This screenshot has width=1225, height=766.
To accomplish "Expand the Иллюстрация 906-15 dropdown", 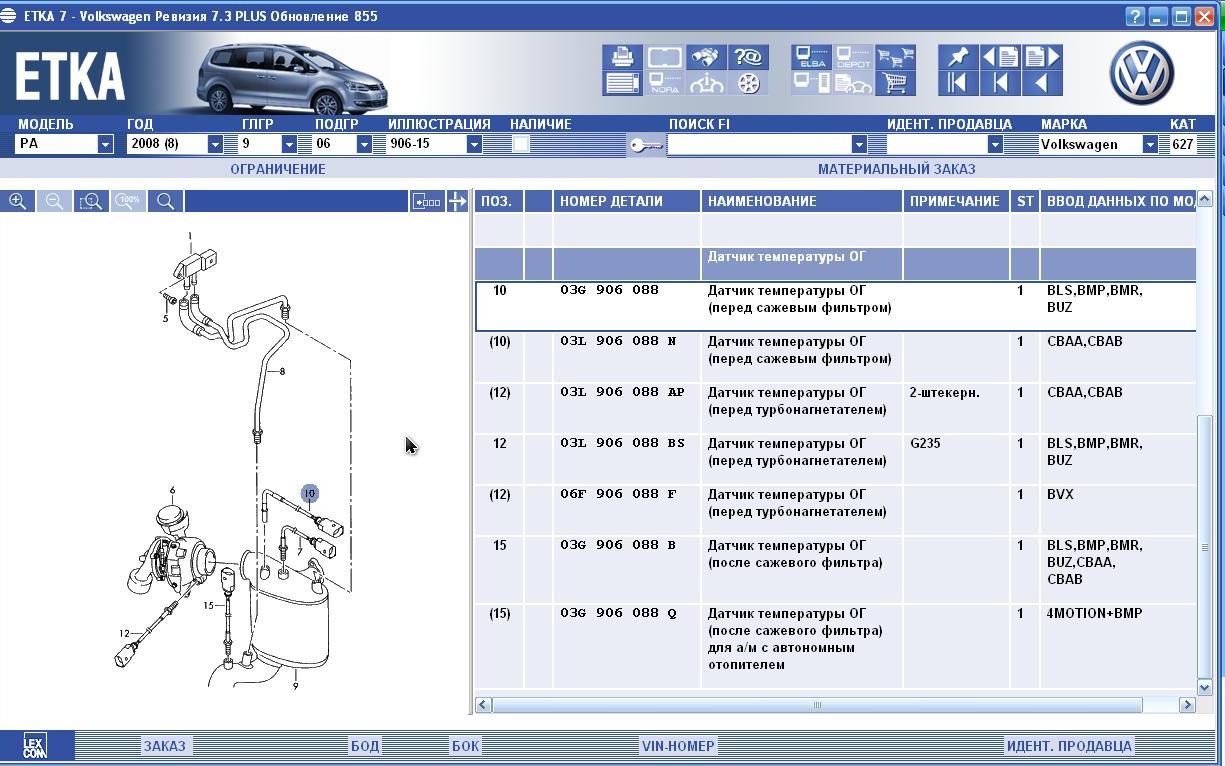I will point(474,144).
